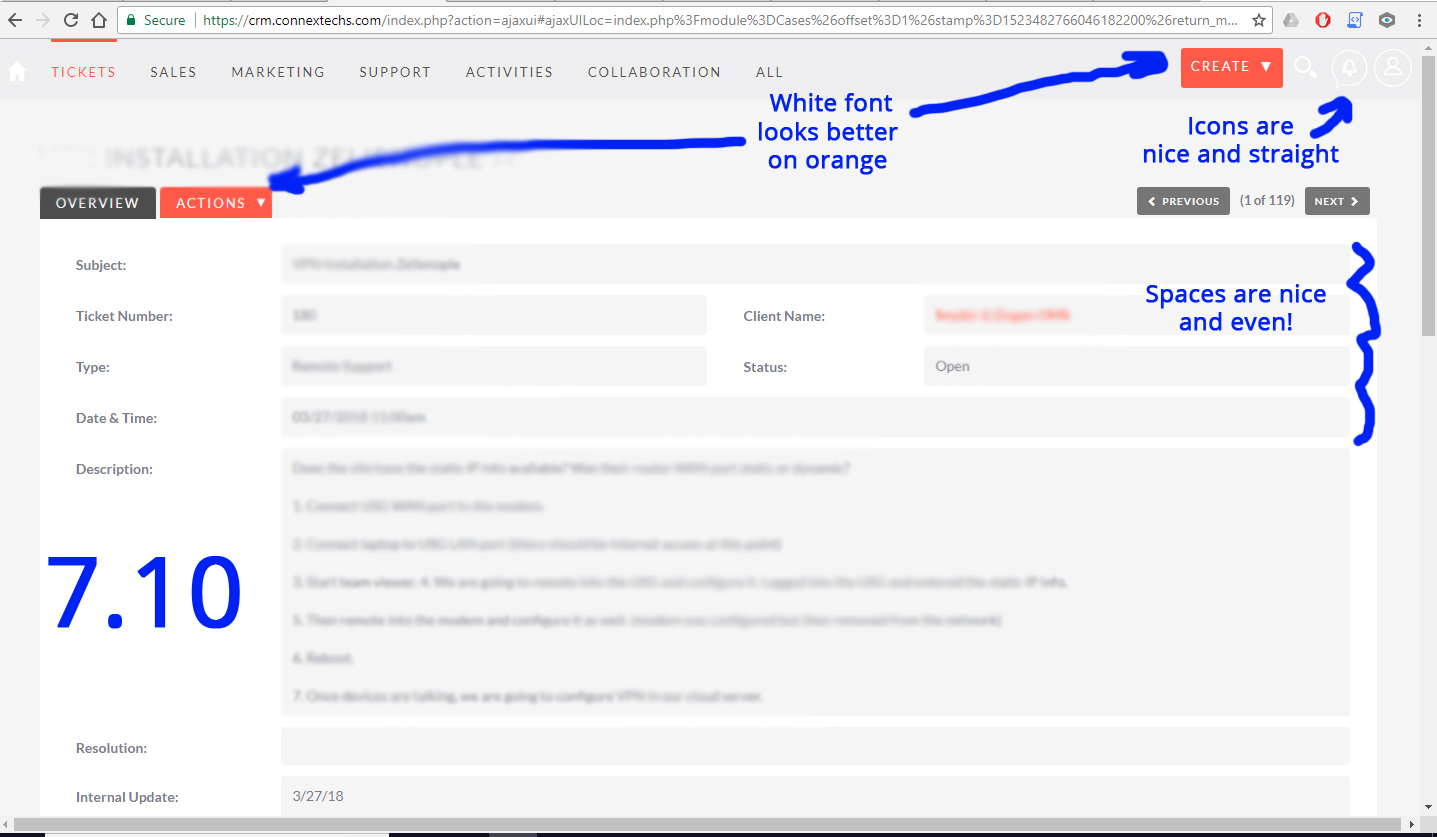Image resolution: width=1437 pixels, height=837 pixels.
Task: Open the Chrome three-dot menu
Action: pos(1419,19)
